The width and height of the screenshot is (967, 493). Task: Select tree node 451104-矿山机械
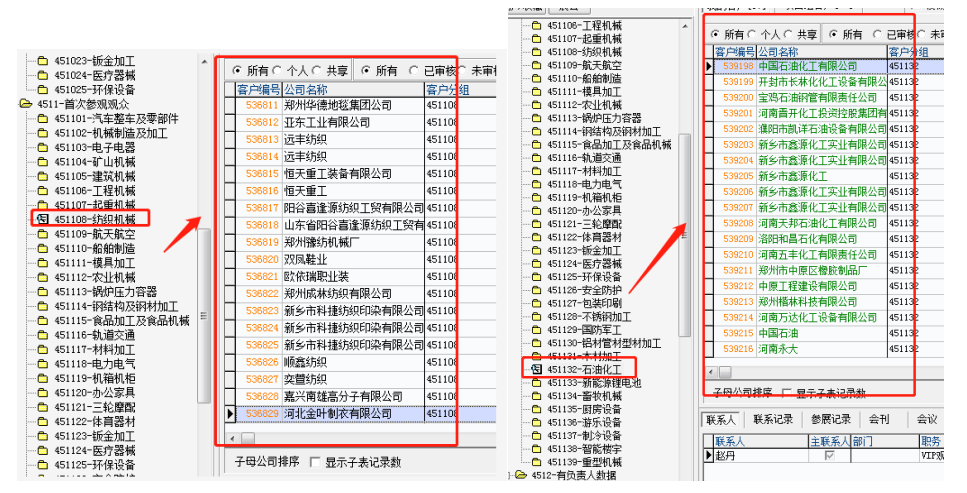coord(95,162)
